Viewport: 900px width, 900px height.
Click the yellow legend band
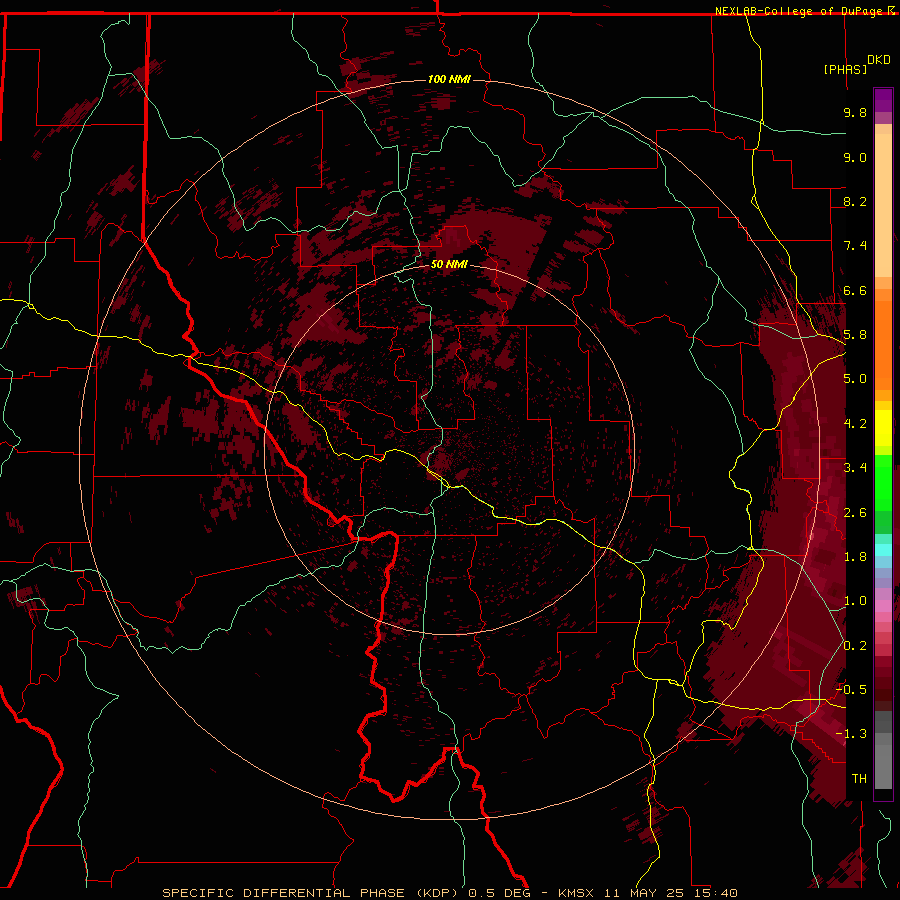[883, 428]
